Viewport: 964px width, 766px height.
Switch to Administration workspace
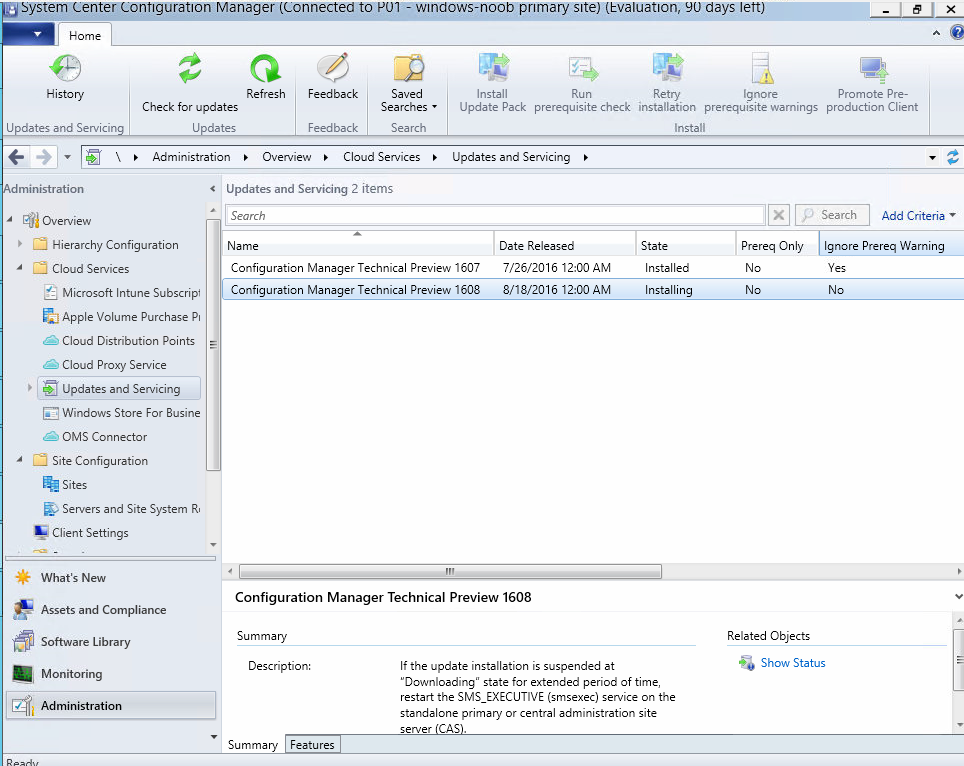pyautogui.click(x=111, y=706)
